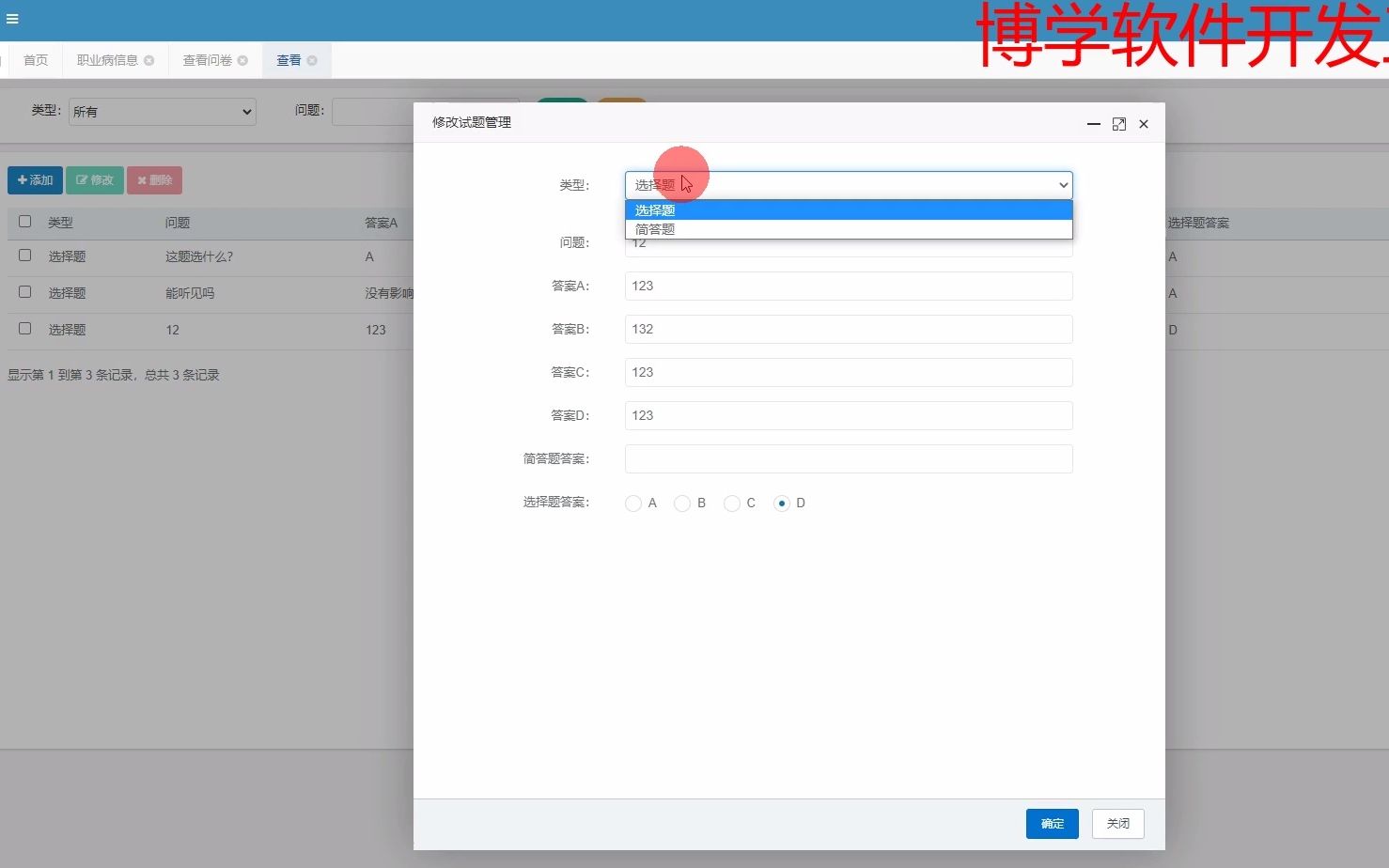Close the 查看问卷 tab via its x icon
This screenshot has height=868, width=1389.
click(242, 60)
